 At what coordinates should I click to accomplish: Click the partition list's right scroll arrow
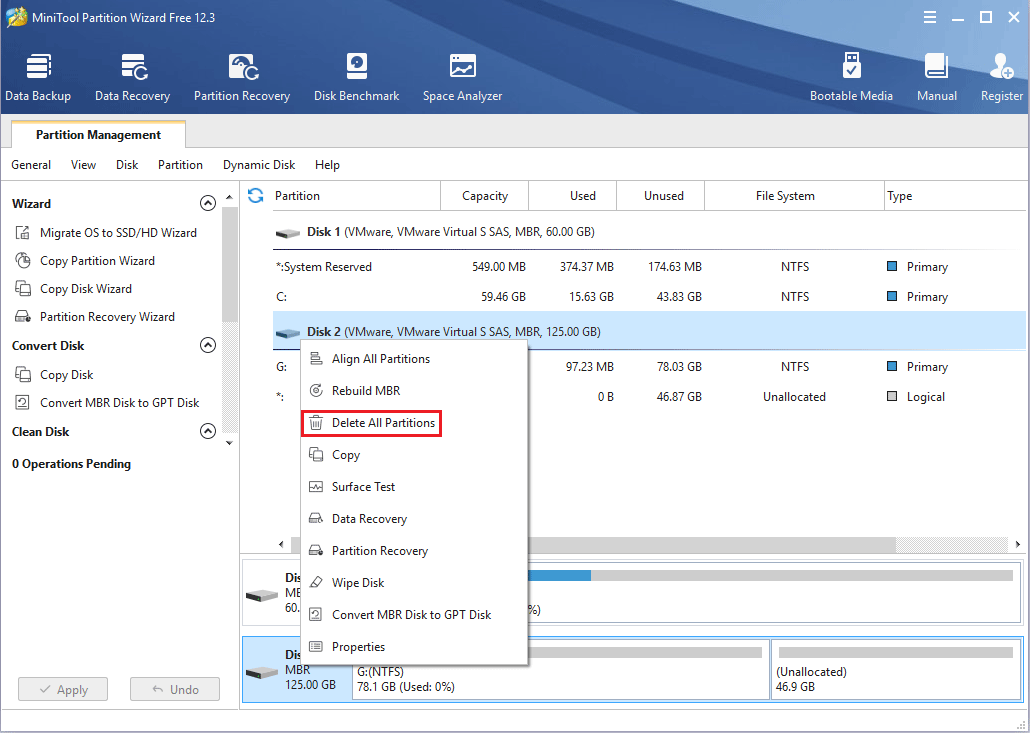(x=1017, y=545)
